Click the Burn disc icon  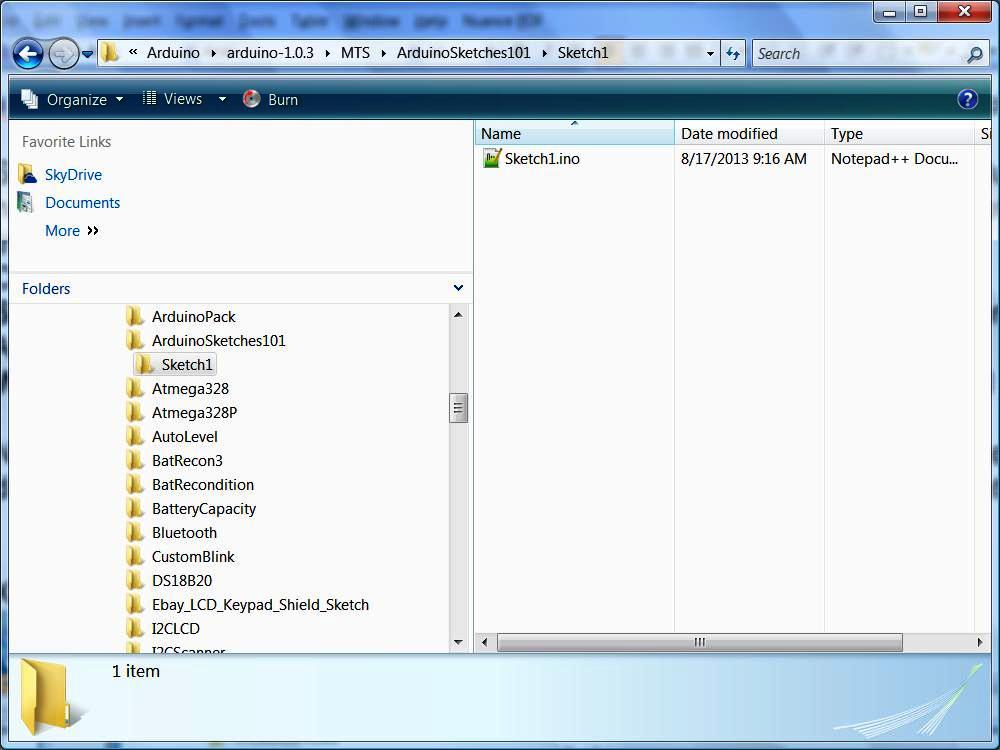click(x=251, y=98)
